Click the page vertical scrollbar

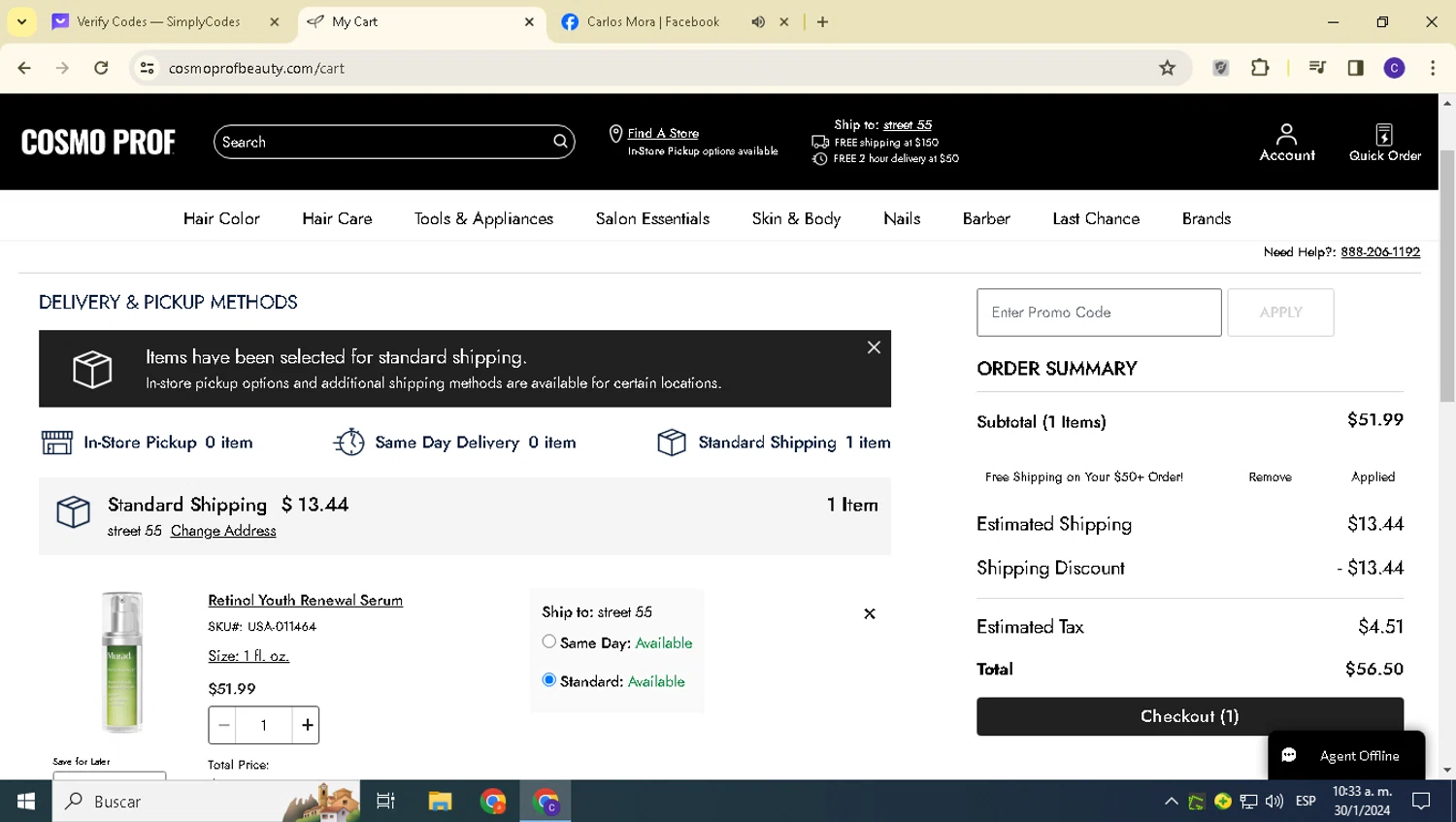[1447, 277]
